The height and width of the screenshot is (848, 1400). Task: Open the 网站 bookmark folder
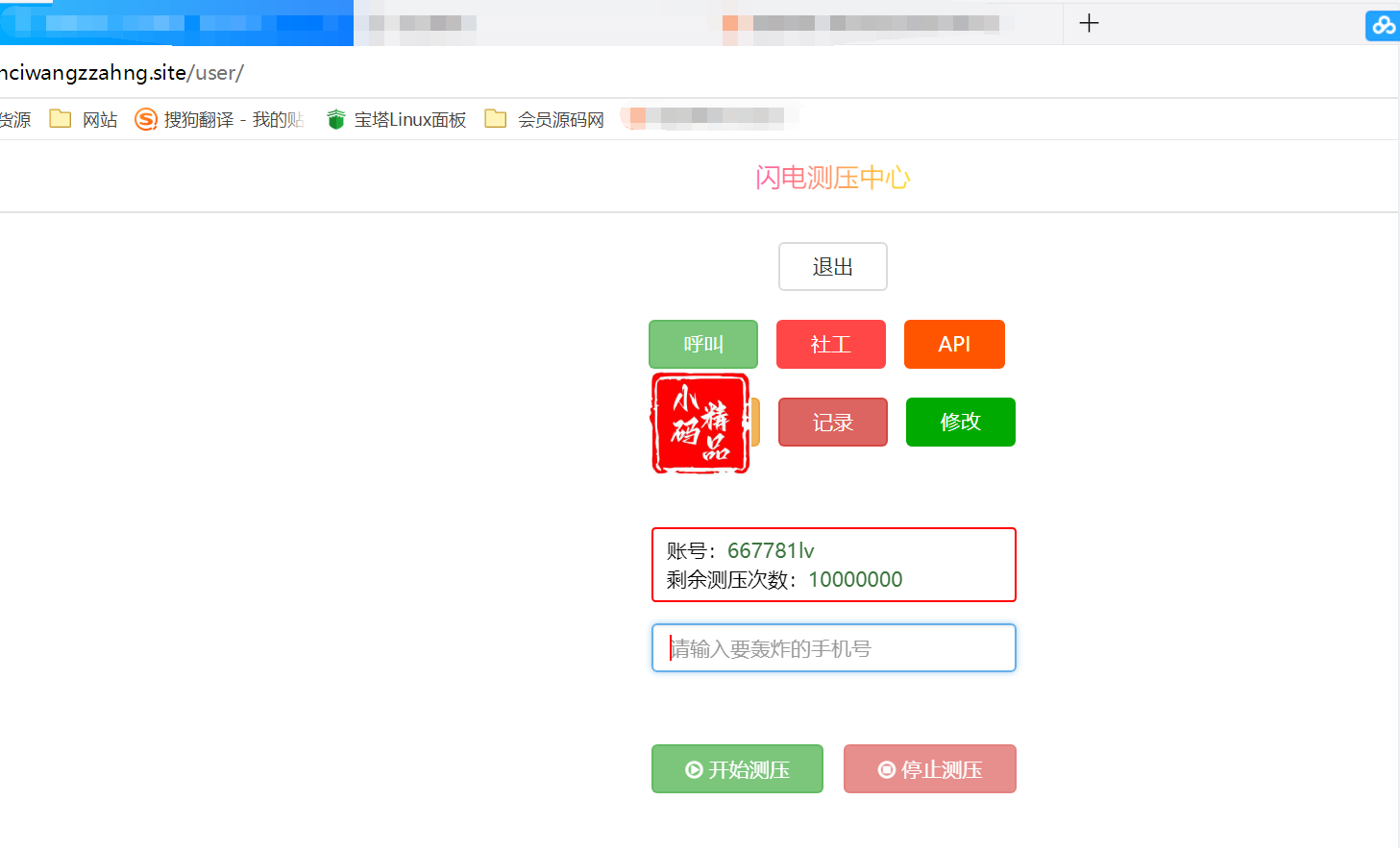pyautogui.click(x=84, y=119)
